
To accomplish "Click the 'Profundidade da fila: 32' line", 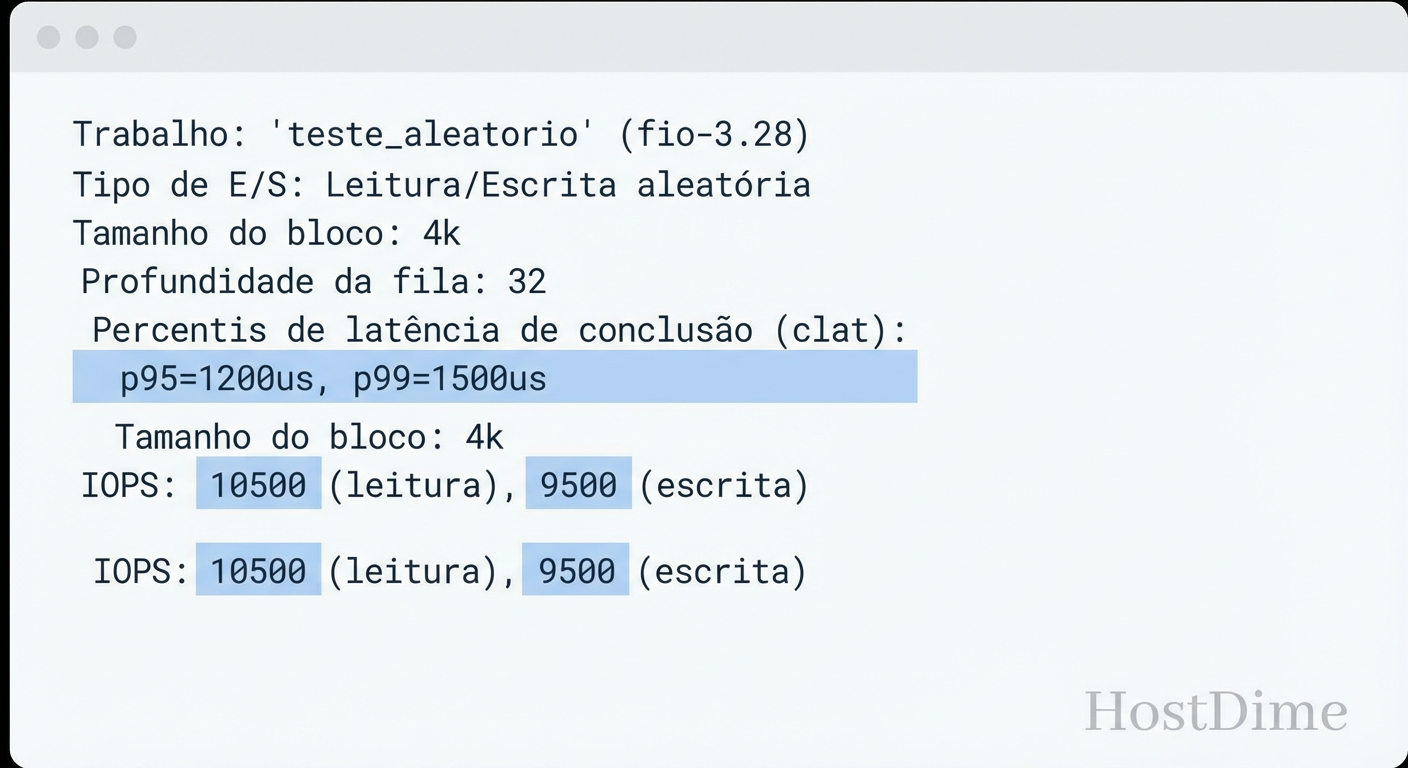I will 313,282.
